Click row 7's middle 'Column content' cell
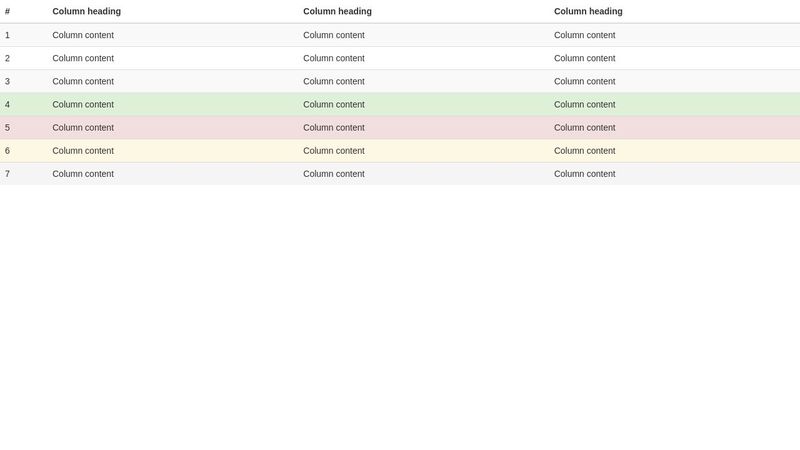800x450 pixels. (x=334, y=174)
